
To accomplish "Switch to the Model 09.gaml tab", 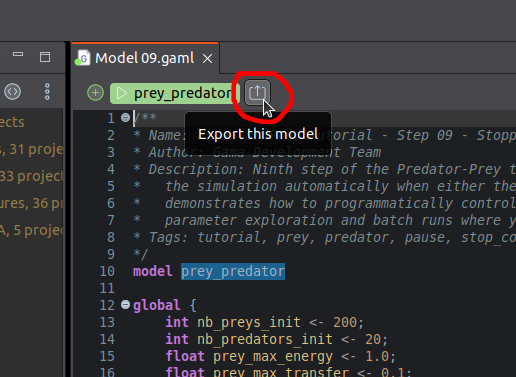I will point(144,58).
